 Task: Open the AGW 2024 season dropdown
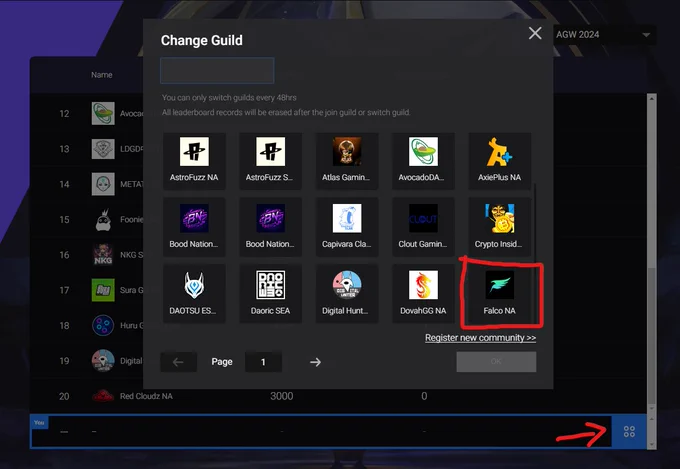[x=604, y=35]
